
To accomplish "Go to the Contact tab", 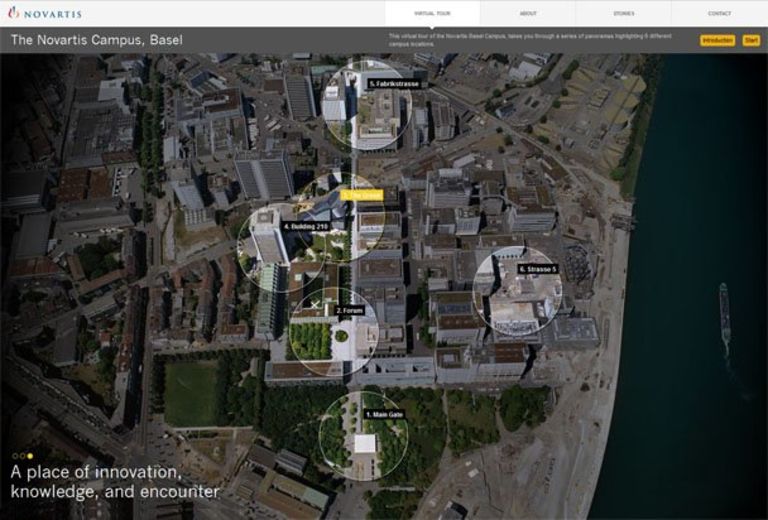I will (x=719, y=13).
